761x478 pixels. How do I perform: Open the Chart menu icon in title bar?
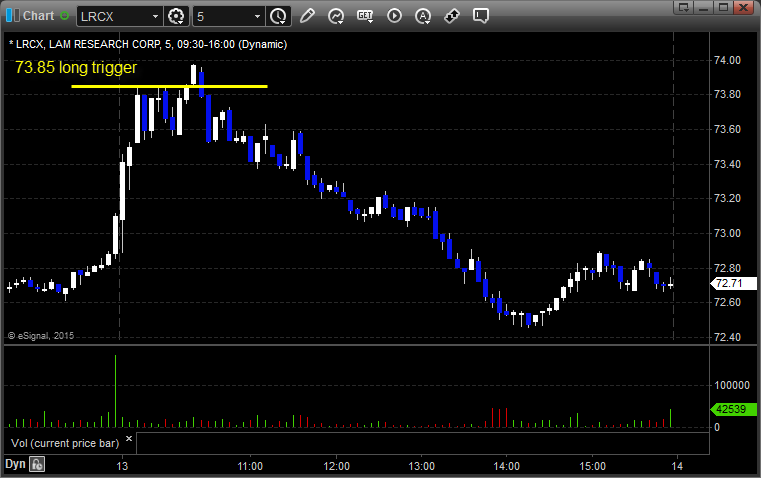pyautogui.click(x=11, y=16)
